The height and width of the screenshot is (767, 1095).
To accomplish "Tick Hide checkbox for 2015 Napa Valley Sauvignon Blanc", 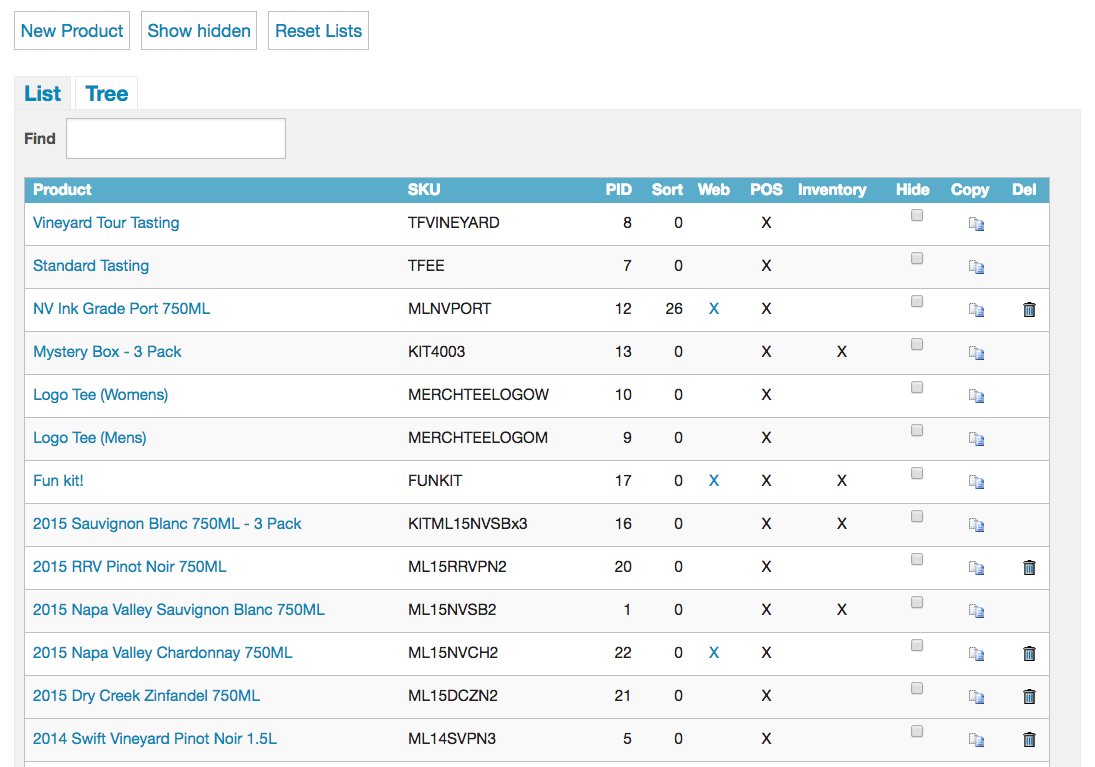I will pos(917,602).
